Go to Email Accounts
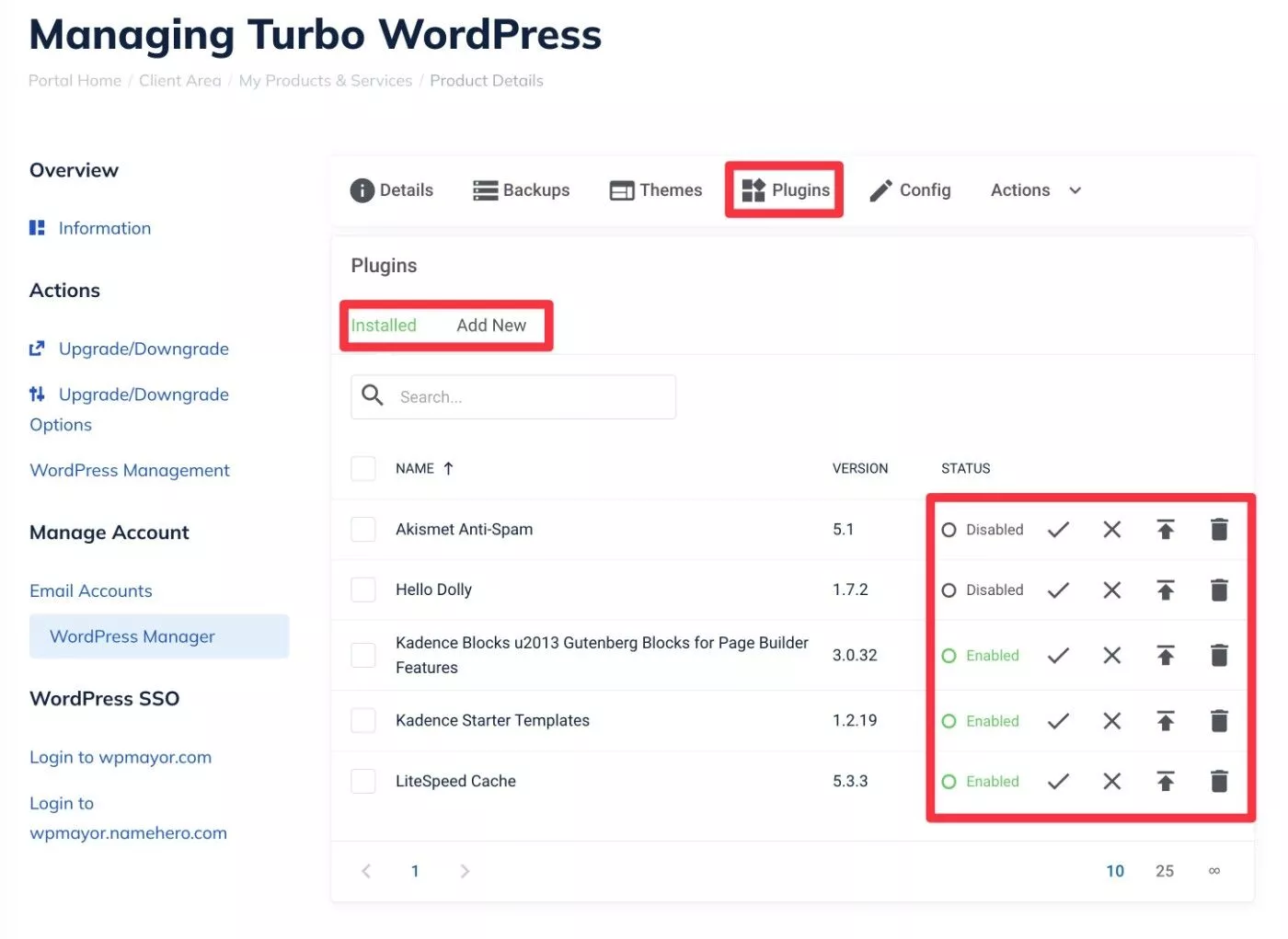 coord(91,590)
